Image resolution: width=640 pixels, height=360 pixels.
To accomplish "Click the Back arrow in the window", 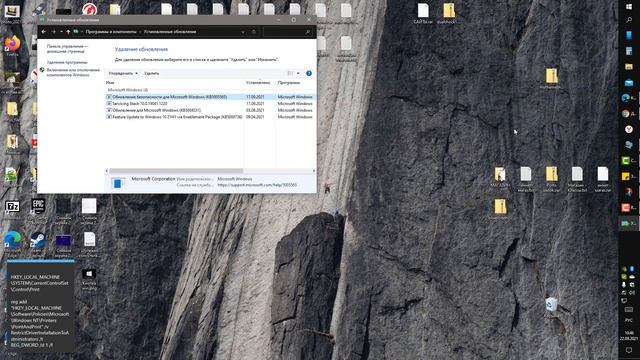I will pyautogui.click(x=44, y=32).
